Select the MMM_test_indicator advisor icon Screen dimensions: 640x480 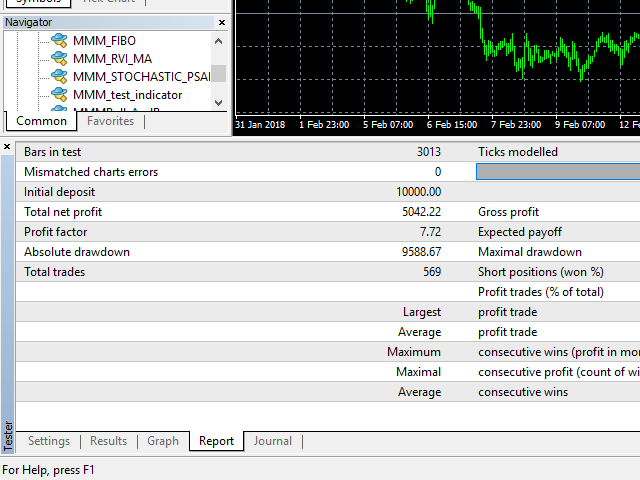(60, 94)
